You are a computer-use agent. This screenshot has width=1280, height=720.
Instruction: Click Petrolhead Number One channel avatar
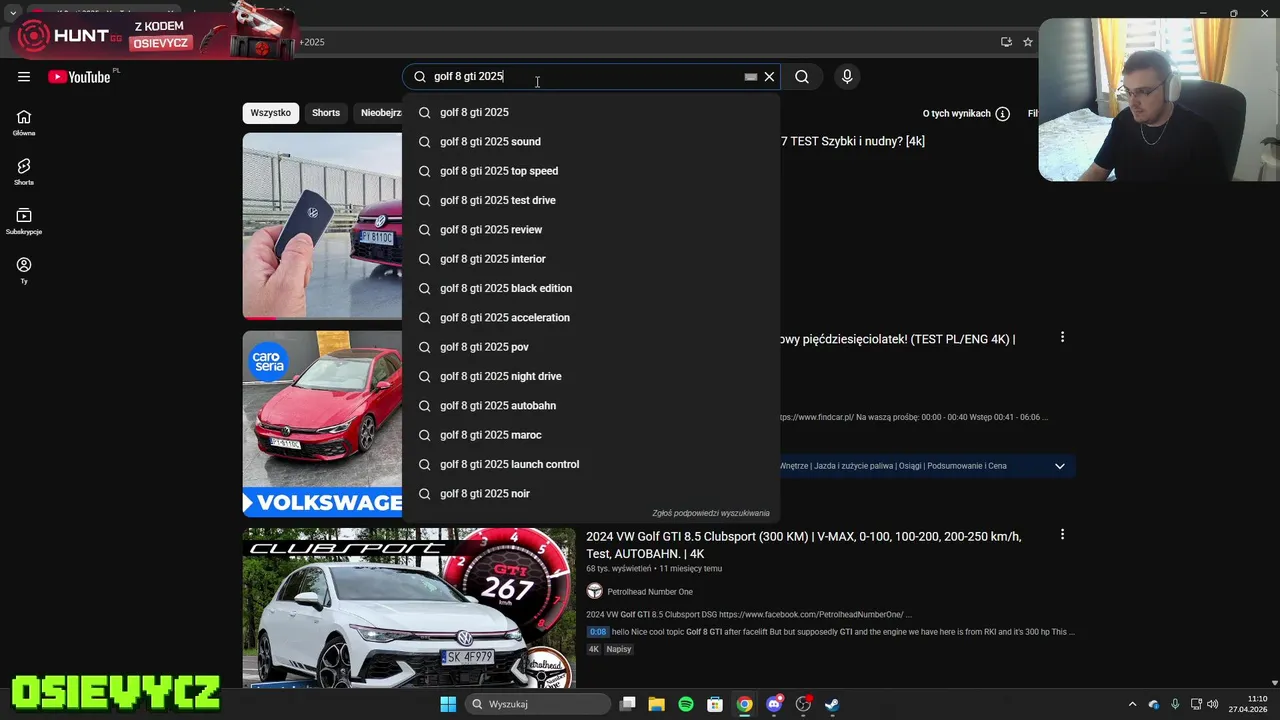point(595,591)
